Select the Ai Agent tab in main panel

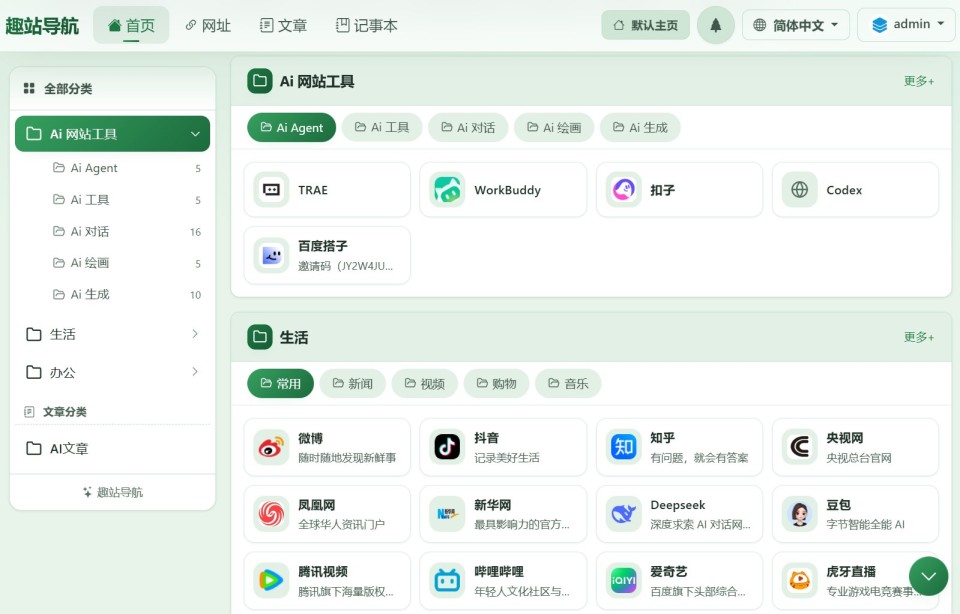click(291, 127)
